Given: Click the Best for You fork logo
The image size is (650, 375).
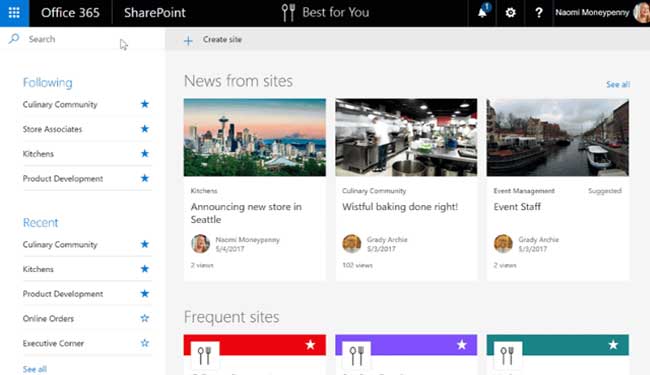Looking at the screenshot, I should 288,12.
